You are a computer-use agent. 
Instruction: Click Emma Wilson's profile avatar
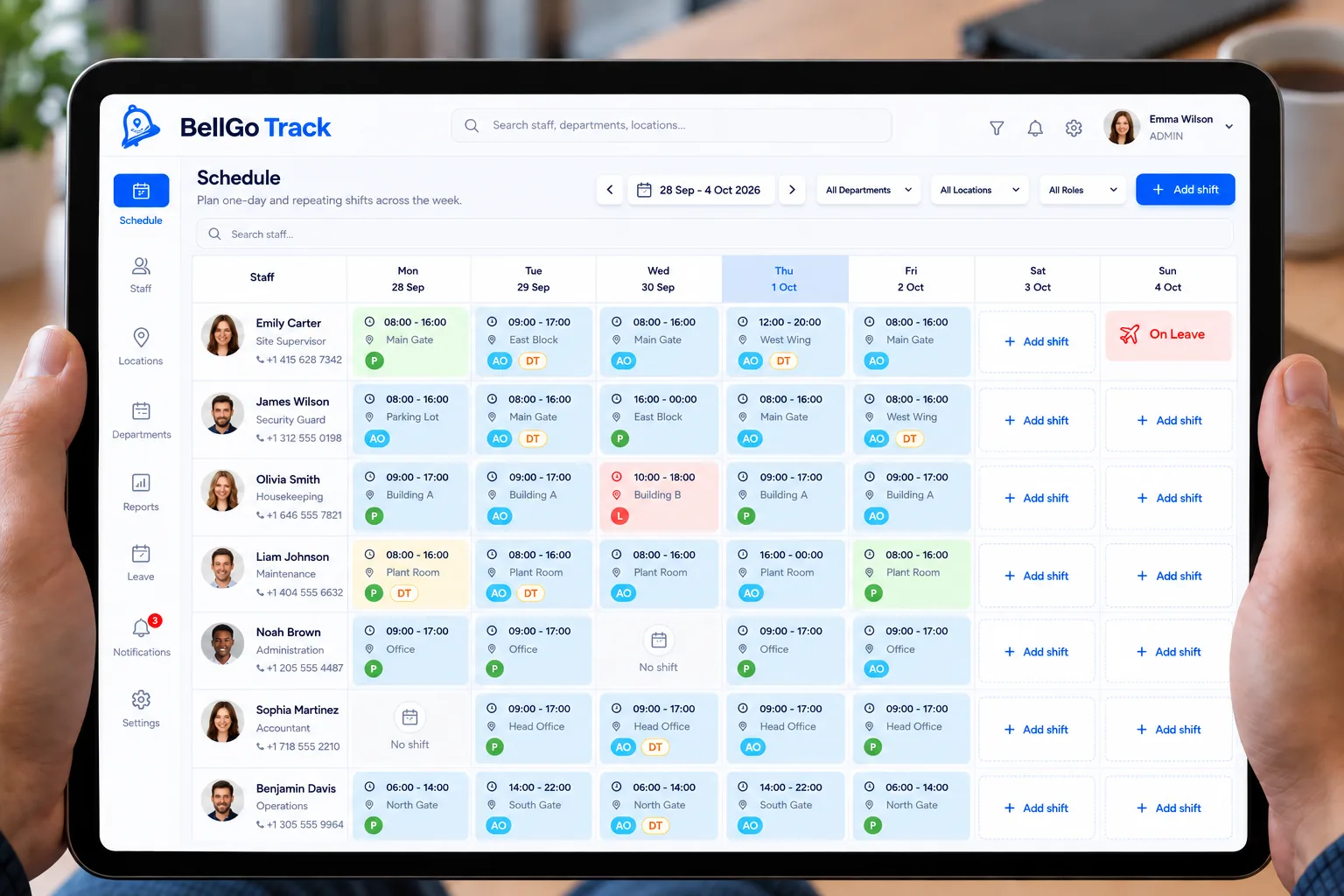coord(1122,127)
